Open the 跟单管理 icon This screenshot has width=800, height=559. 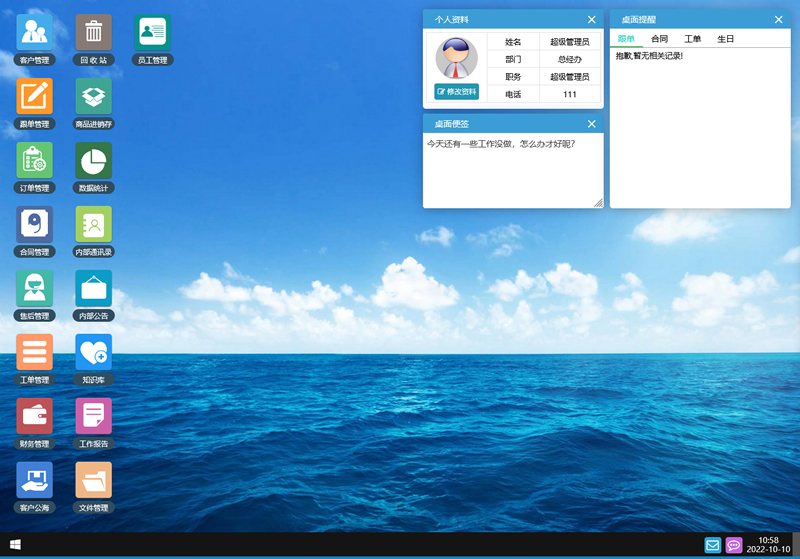click(34, 96)
